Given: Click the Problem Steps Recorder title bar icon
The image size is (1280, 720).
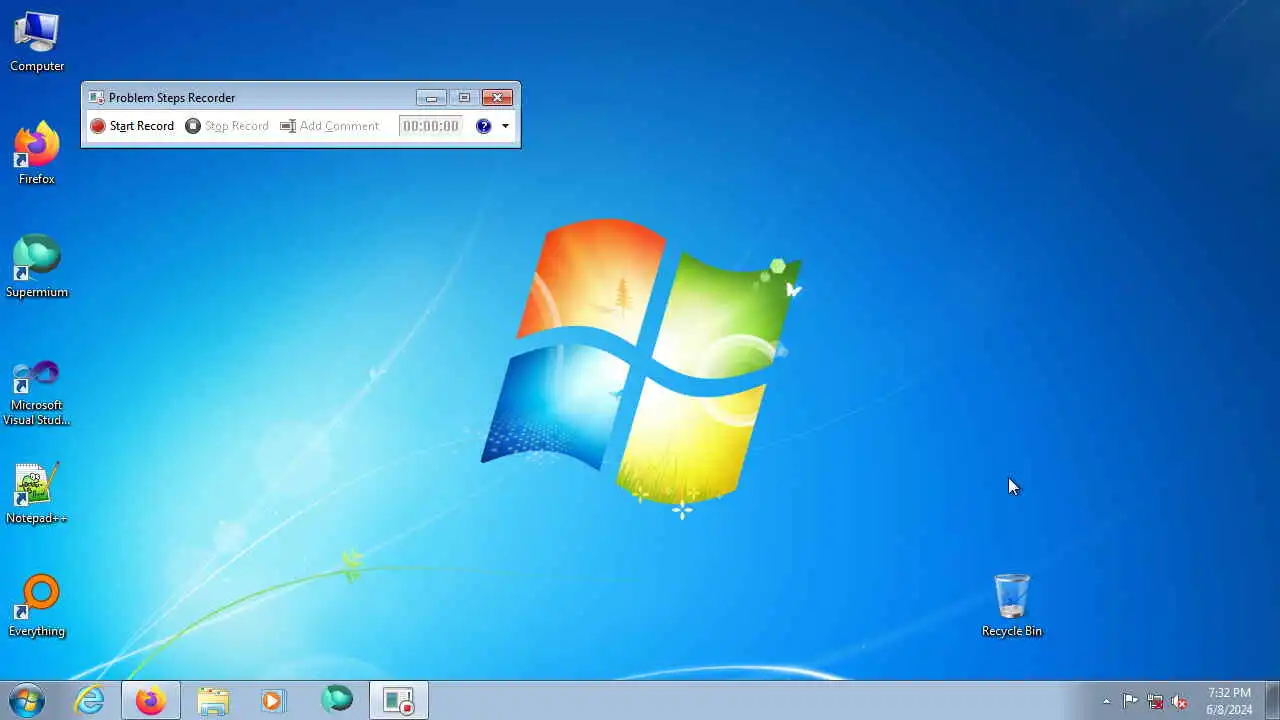Looking at the screenshot, I should click(x=96, y=97).
